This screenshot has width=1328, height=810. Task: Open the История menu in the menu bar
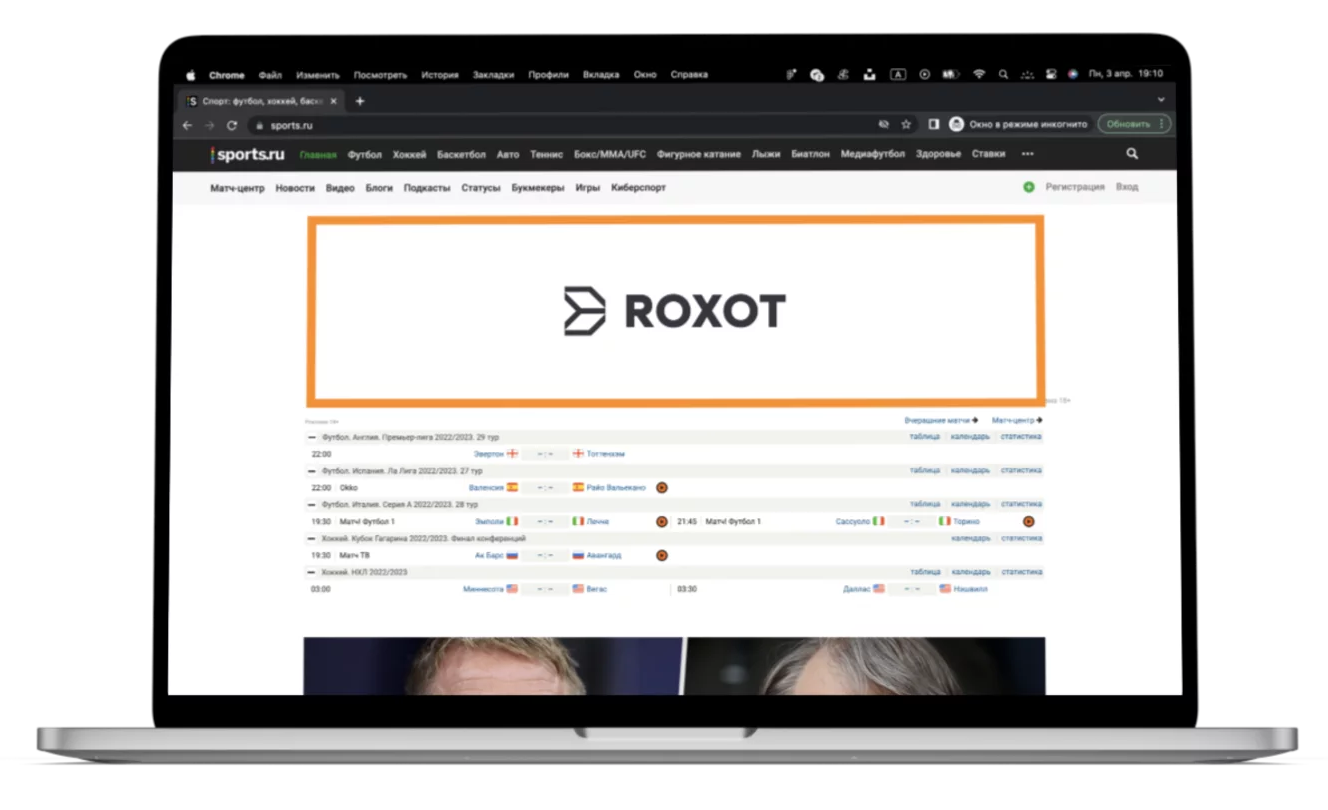441,74
